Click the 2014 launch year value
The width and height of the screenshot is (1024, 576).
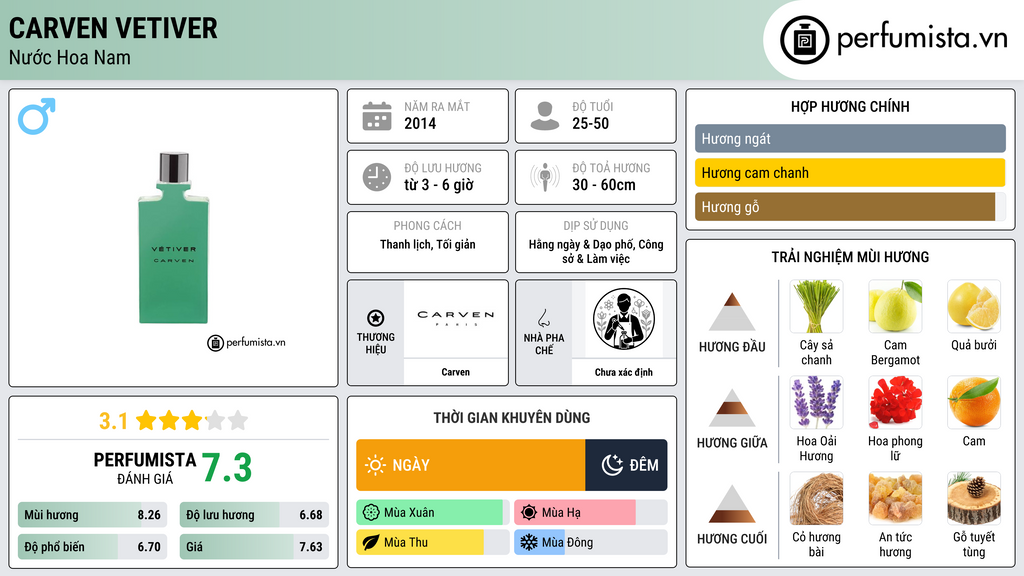click(420, 123)
